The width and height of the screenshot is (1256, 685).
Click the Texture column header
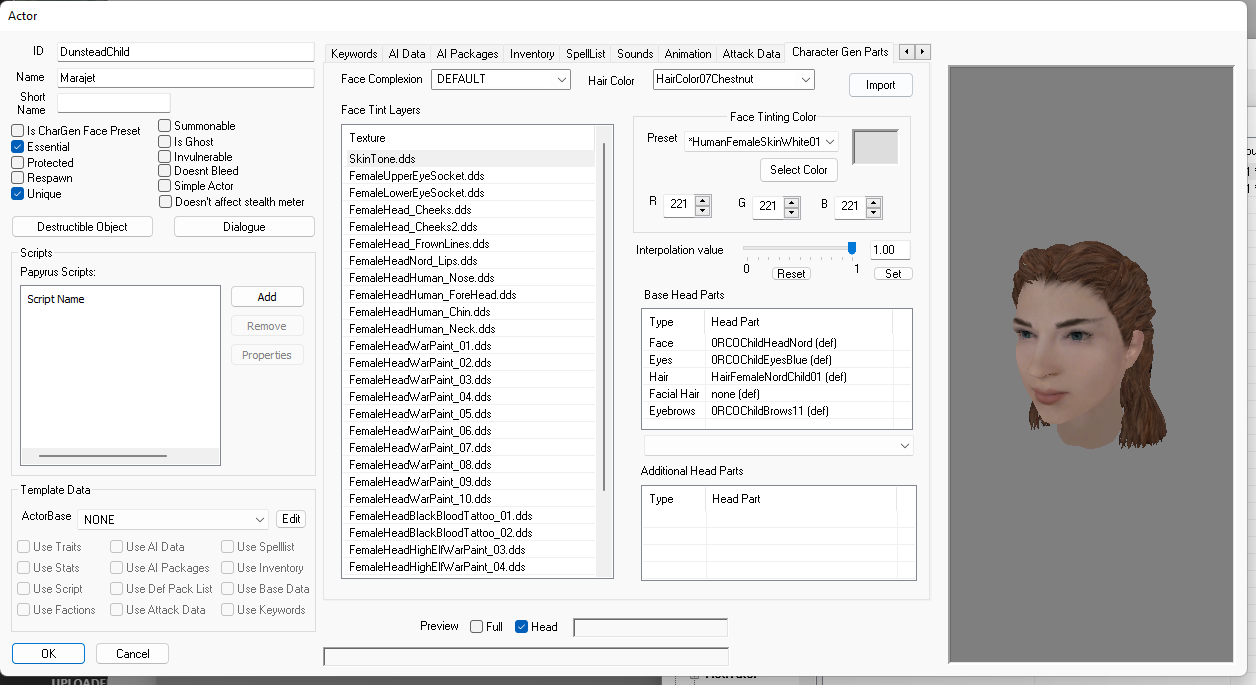(470, 138)
